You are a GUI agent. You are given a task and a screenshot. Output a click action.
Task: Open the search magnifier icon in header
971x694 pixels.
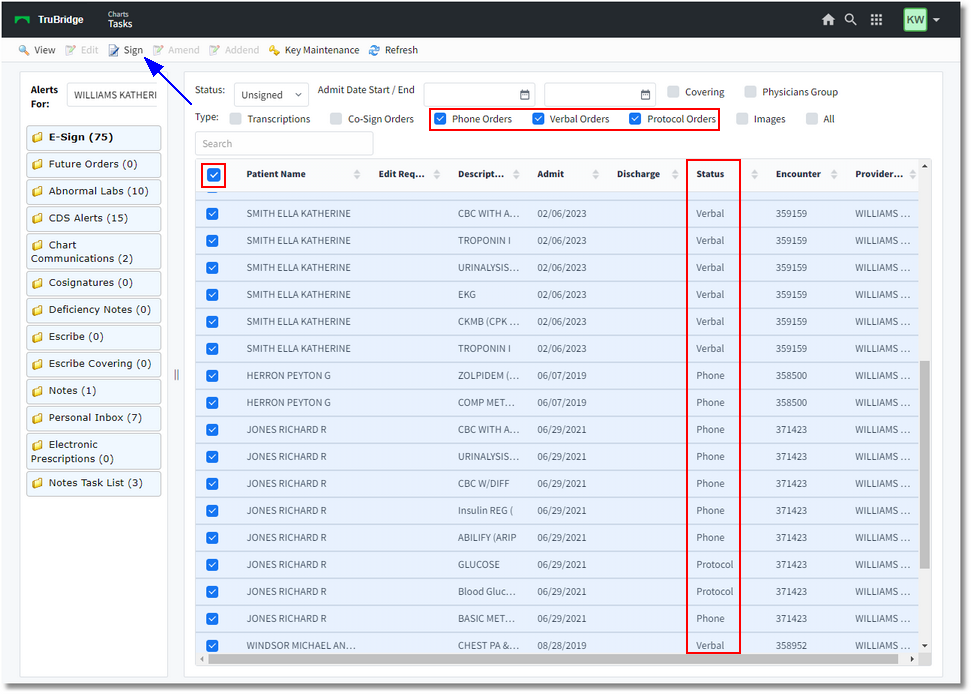(x=851, y=20)
